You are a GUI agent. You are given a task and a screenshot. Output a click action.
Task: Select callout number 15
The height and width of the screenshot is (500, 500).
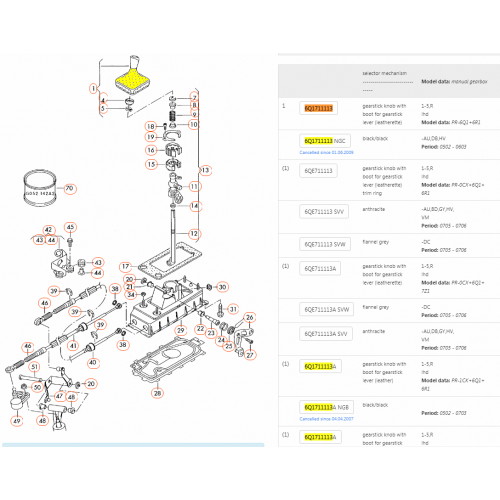(x=151, y=164)
